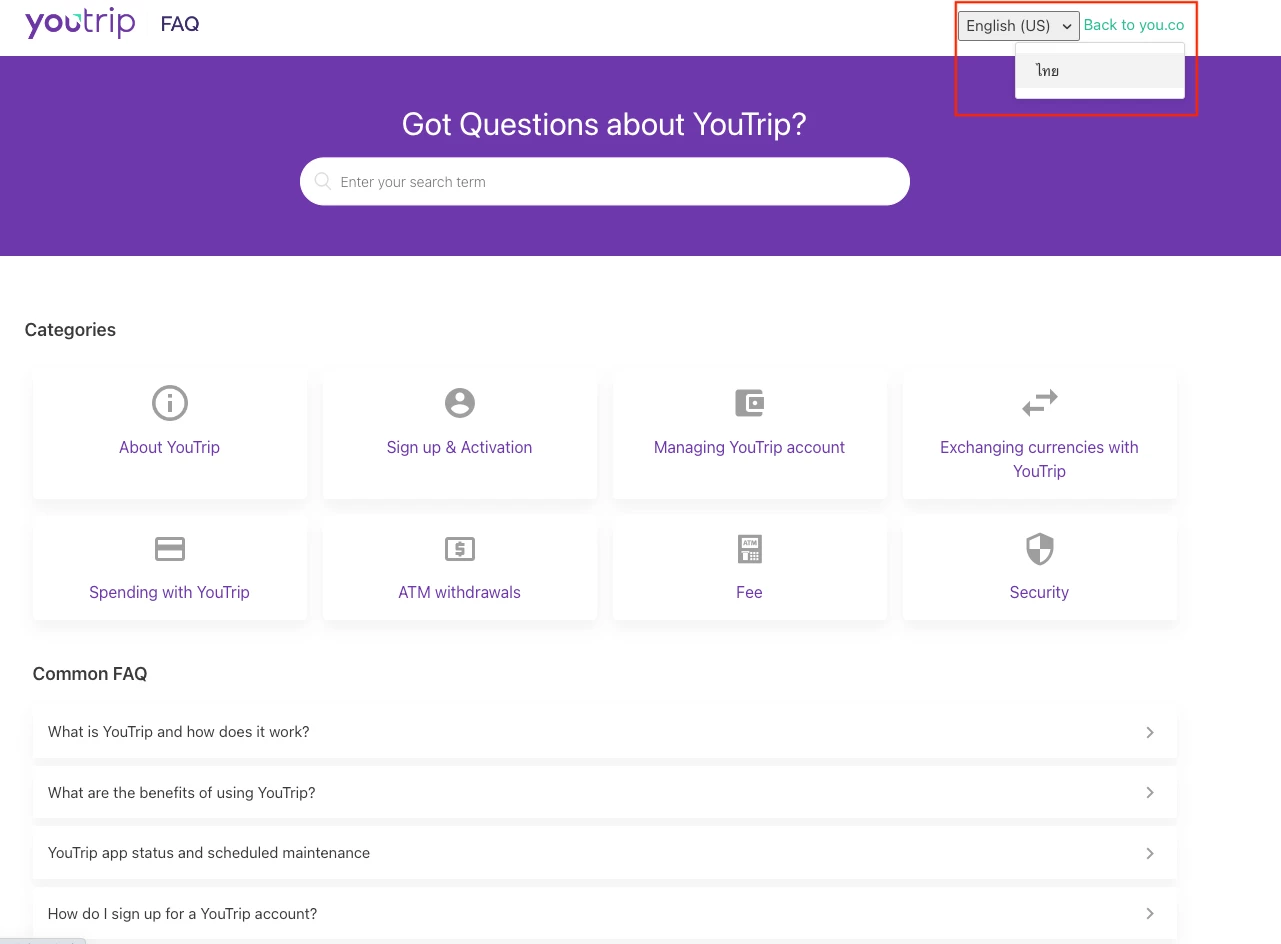This screenshot has width=1281, height=944.
Task: Click the ATM withdrawals dollar icon
Action: (460, 549)
